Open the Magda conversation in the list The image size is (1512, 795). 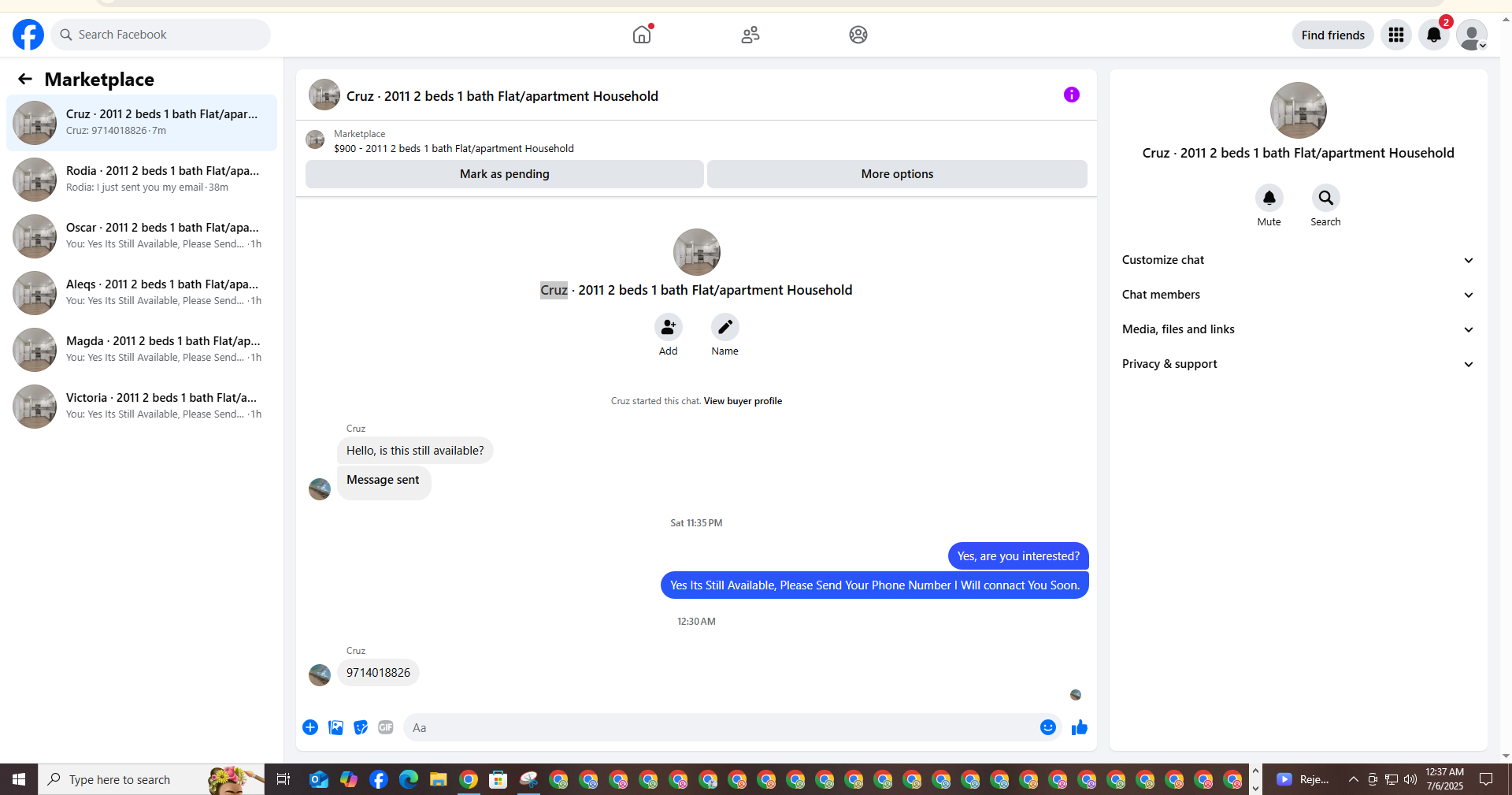142,350
